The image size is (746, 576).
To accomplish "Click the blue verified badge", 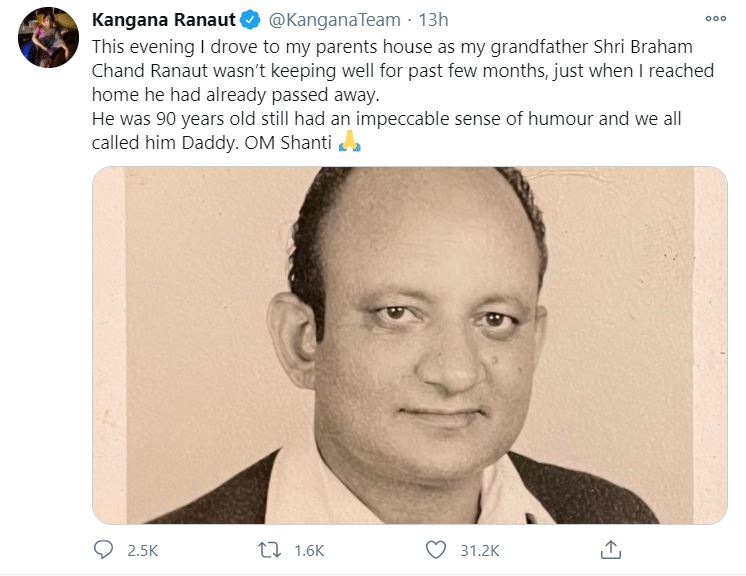I will [250, 20].
